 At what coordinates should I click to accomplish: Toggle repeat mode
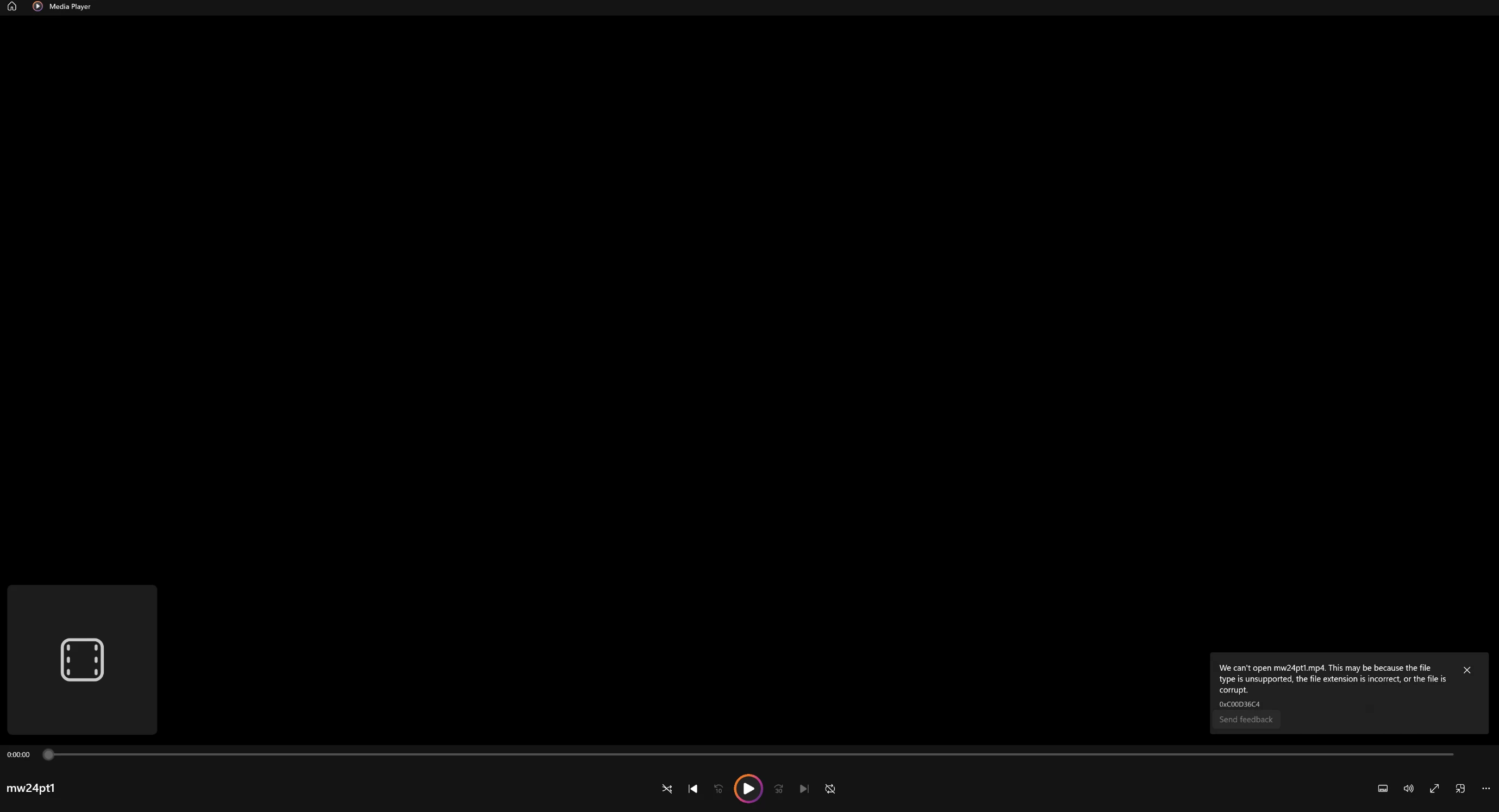click(x=830, y=789)
